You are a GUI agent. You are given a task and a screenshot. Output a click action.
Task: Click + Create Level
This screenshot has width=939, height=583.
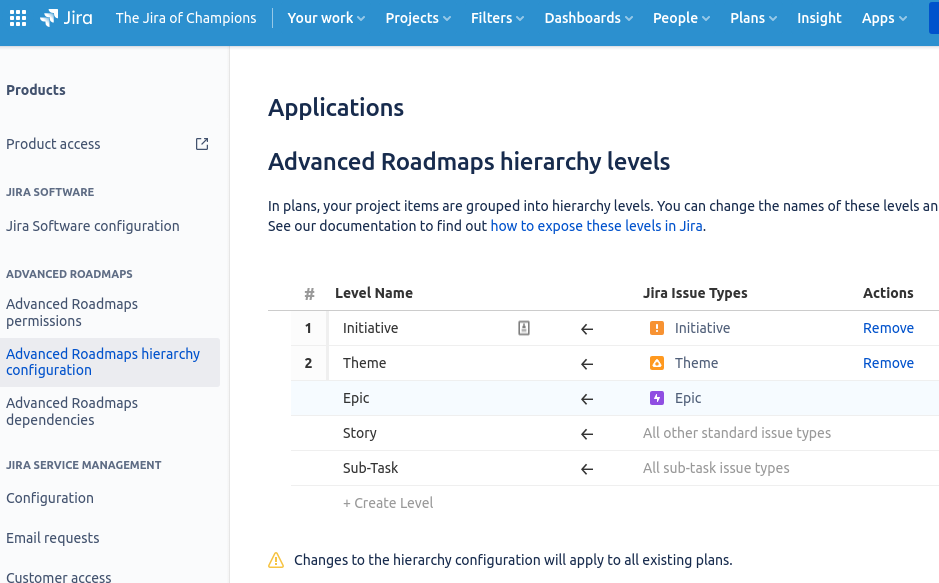pyautogui.click(x=388, y=503)
